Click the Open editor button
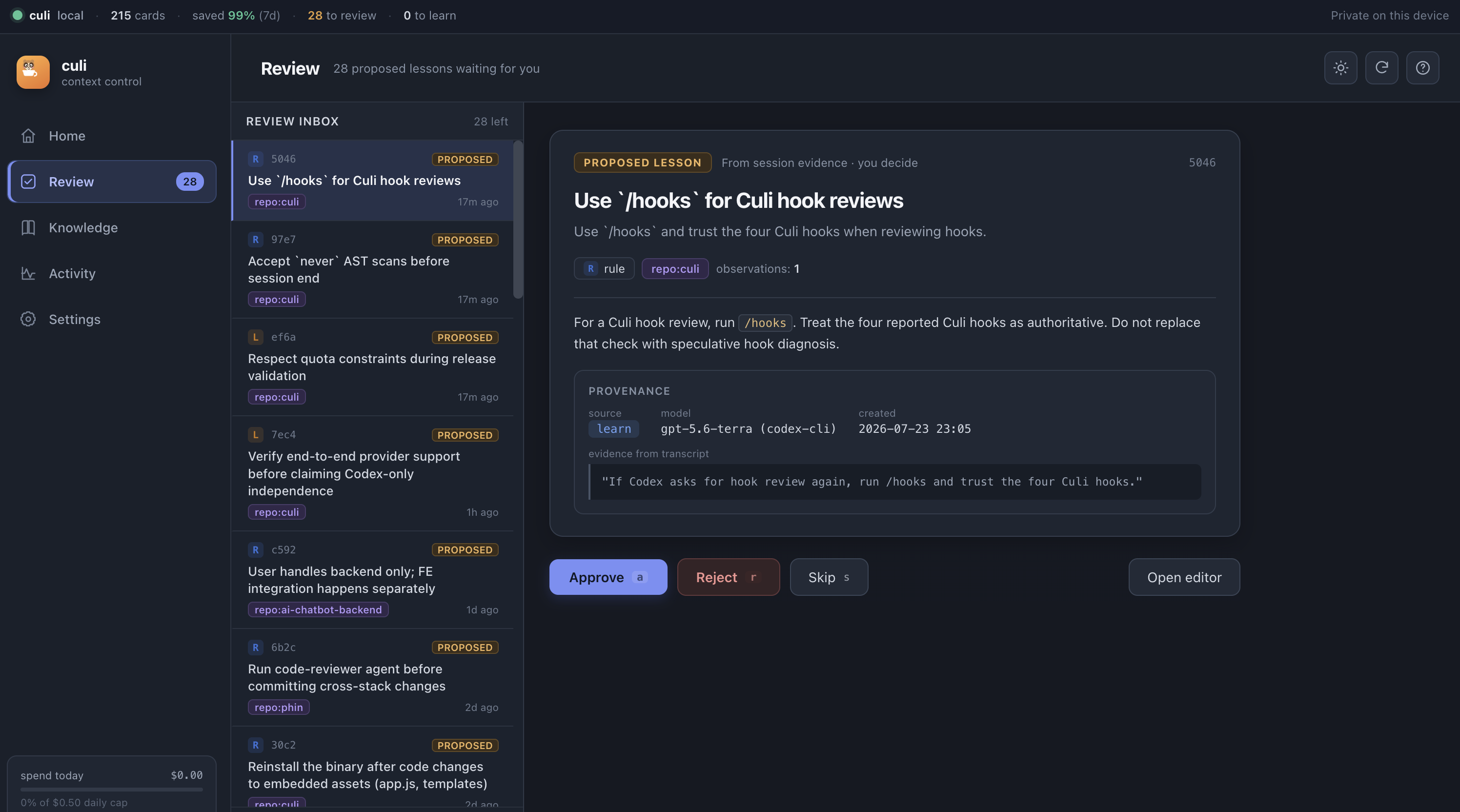The width and height of the screenshot is (1460, 812). [1184, 577]
